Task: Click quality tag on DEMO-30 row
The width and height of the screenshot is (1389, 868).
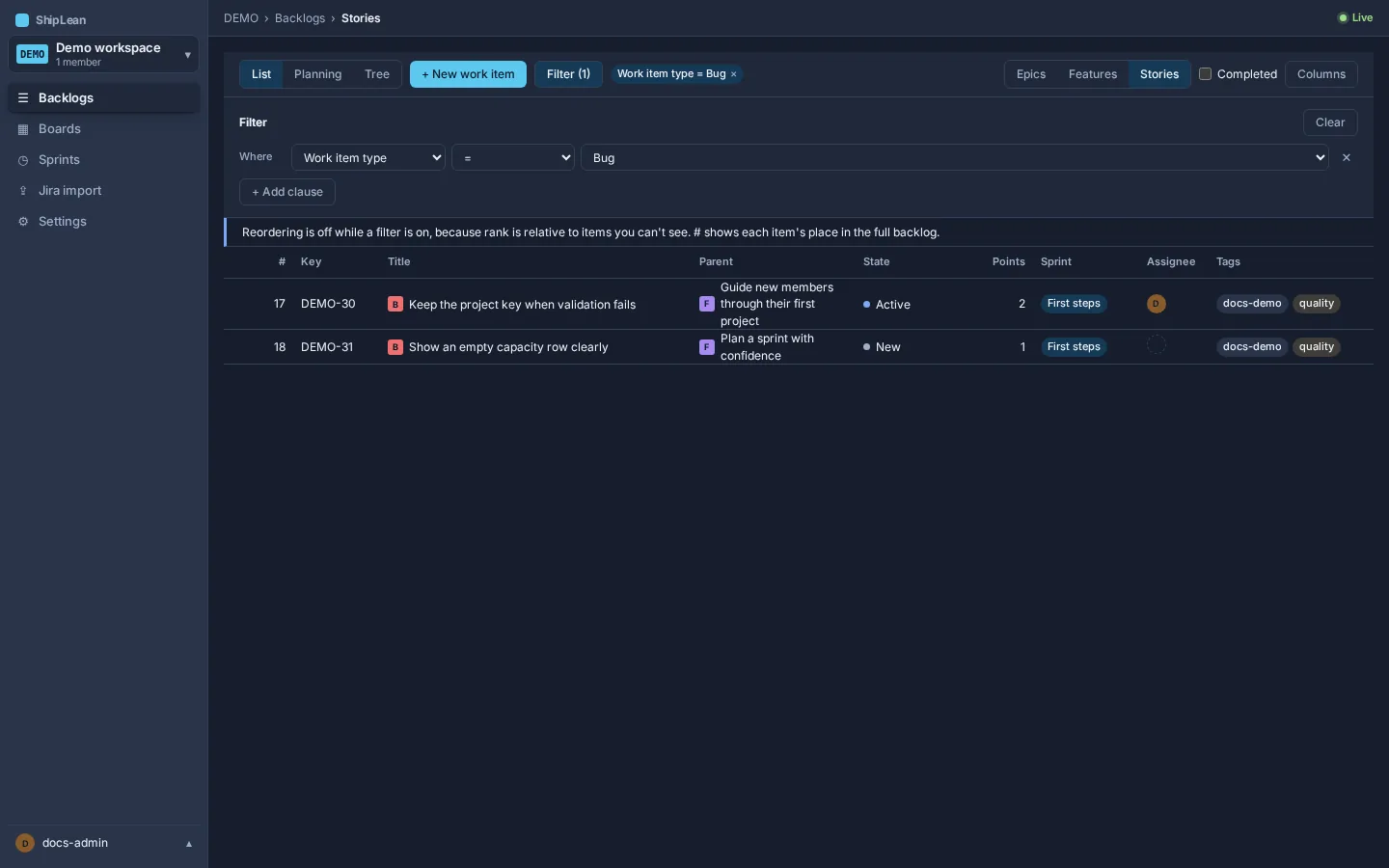Action: pyautogui.click(x=1317, y=304)
